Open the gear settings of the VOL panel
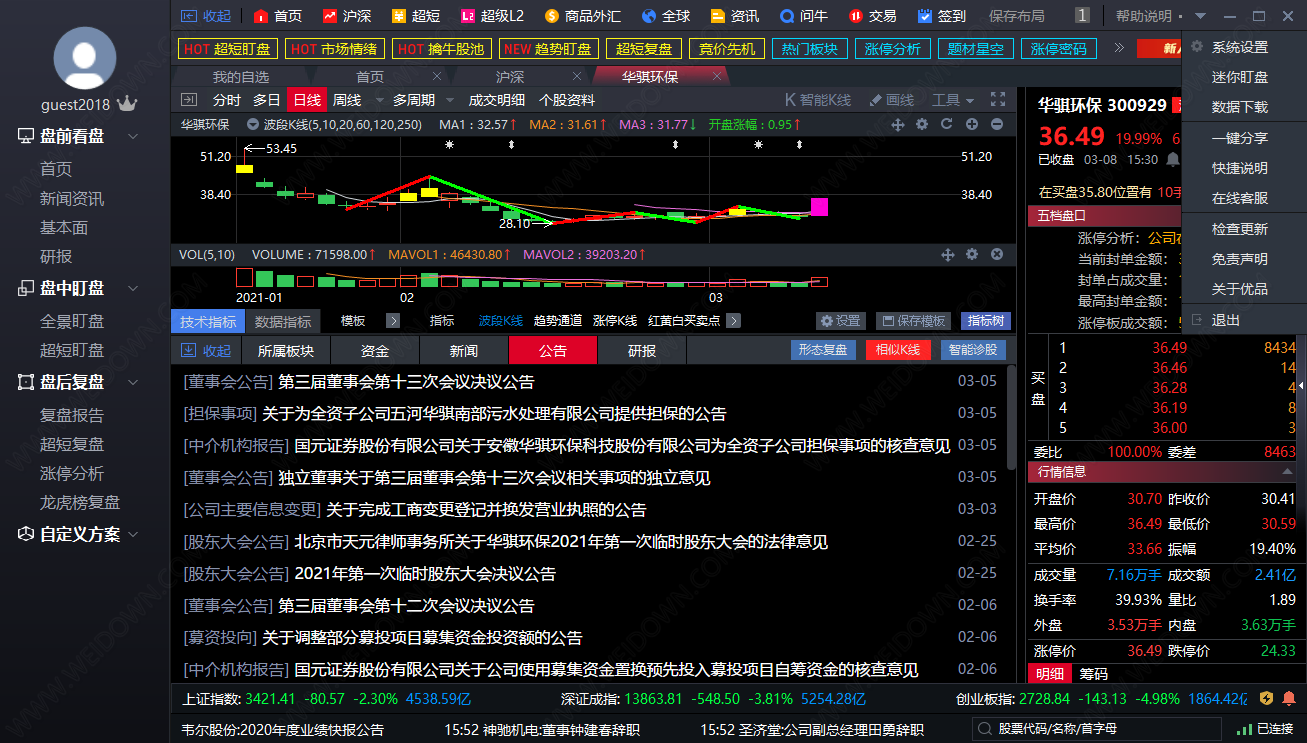 click(972, 255)
